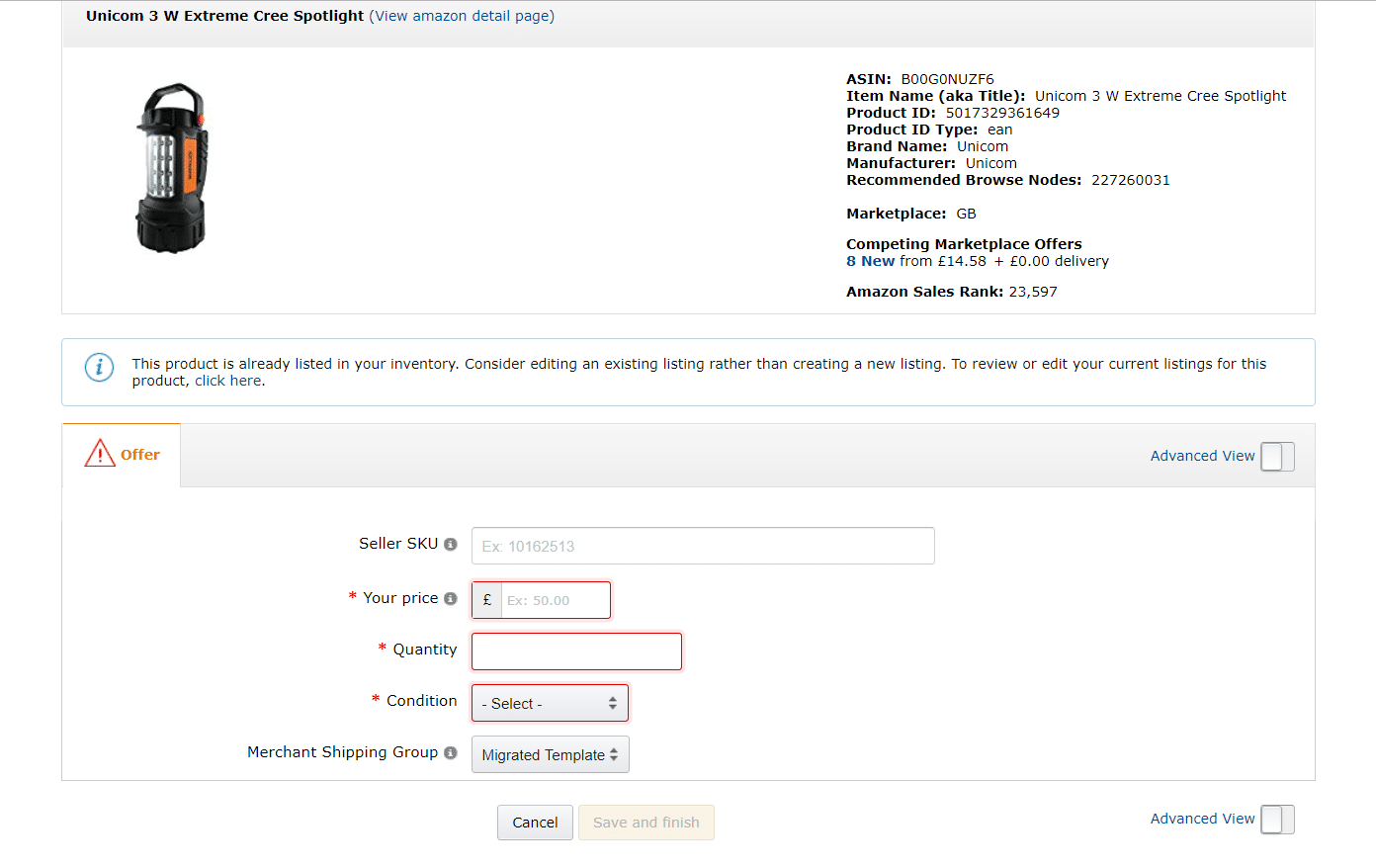Toggle the bottom Advanced View switch

pyautogui.click(x=1277, y=820)
